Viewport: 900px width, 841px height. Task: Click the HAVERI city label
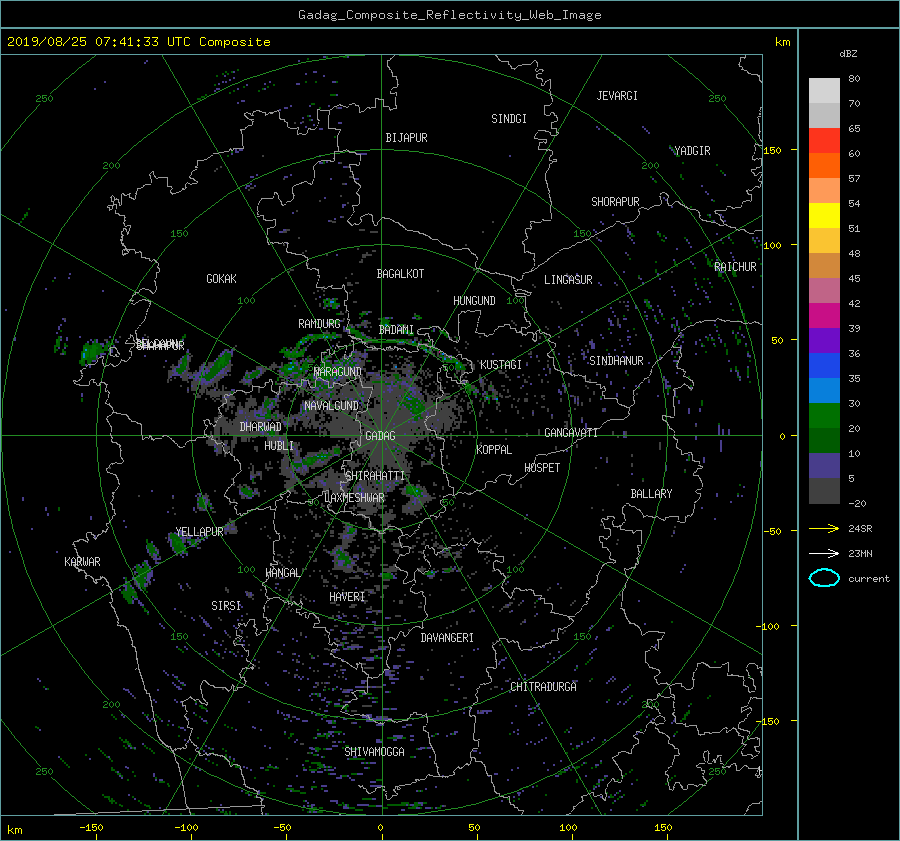click(347, 597)
